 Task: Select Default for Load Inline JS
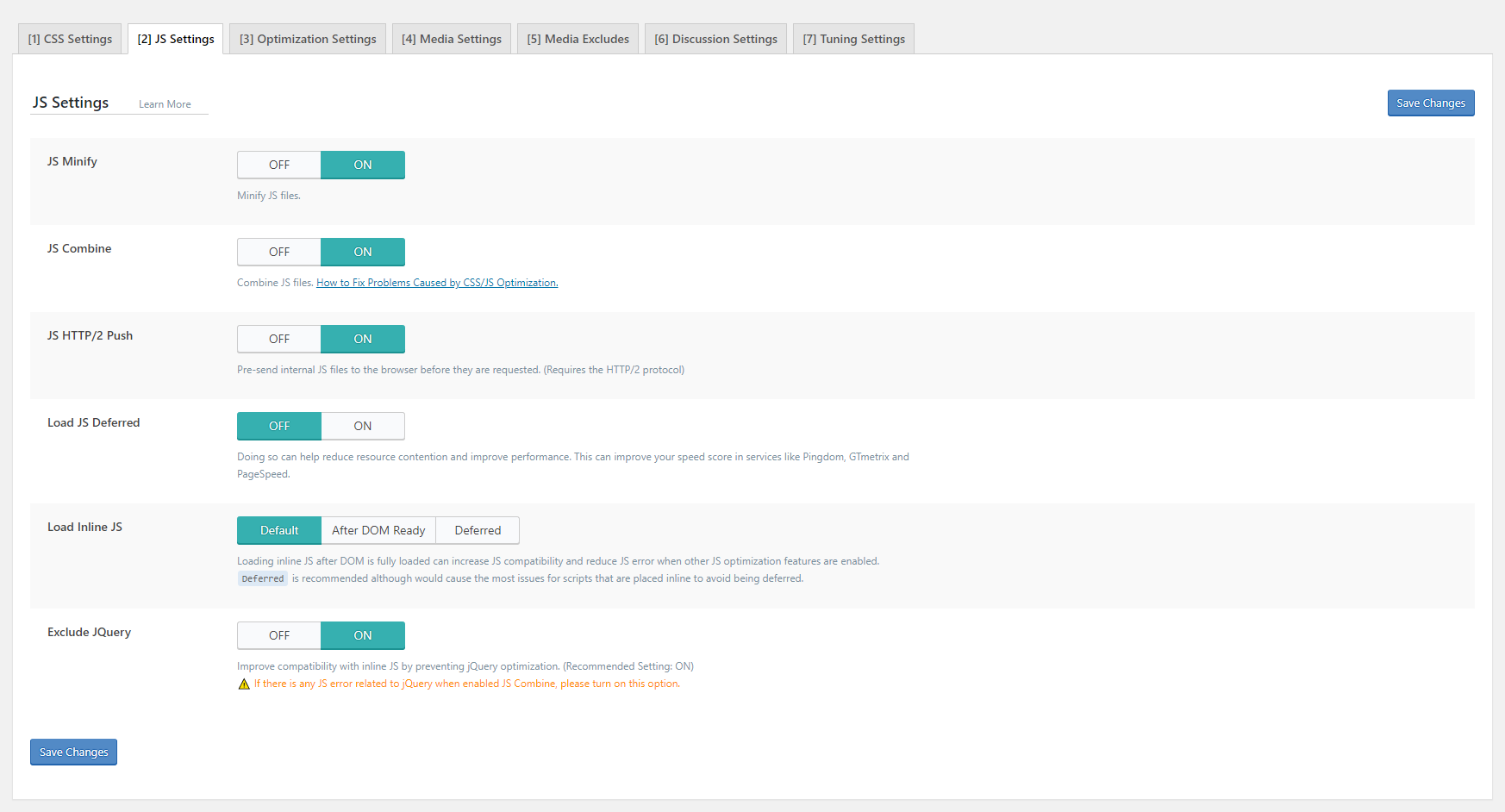279,530
